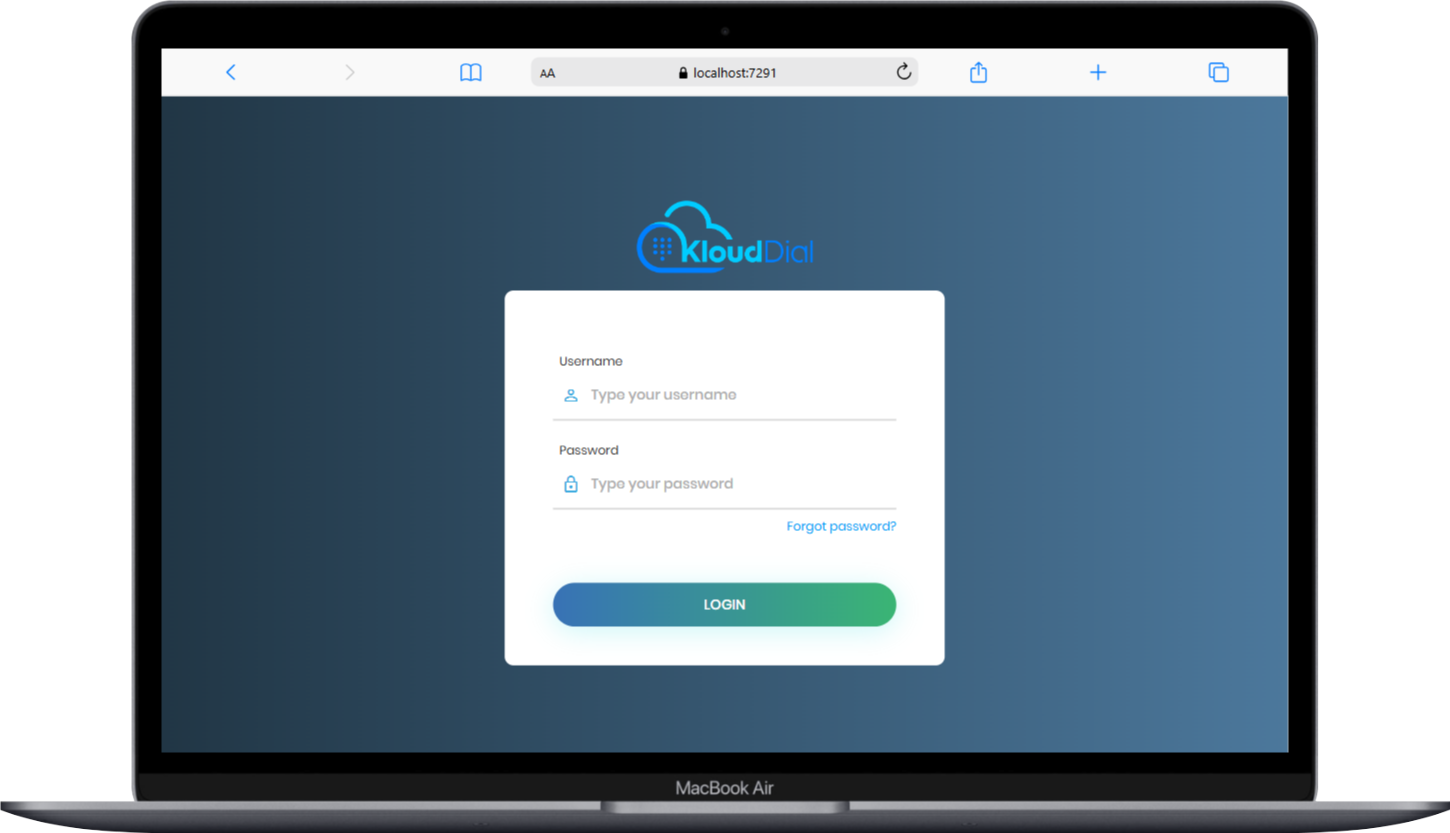
Task: Open the bookmarks book icon
Action: tap(470, 72)
